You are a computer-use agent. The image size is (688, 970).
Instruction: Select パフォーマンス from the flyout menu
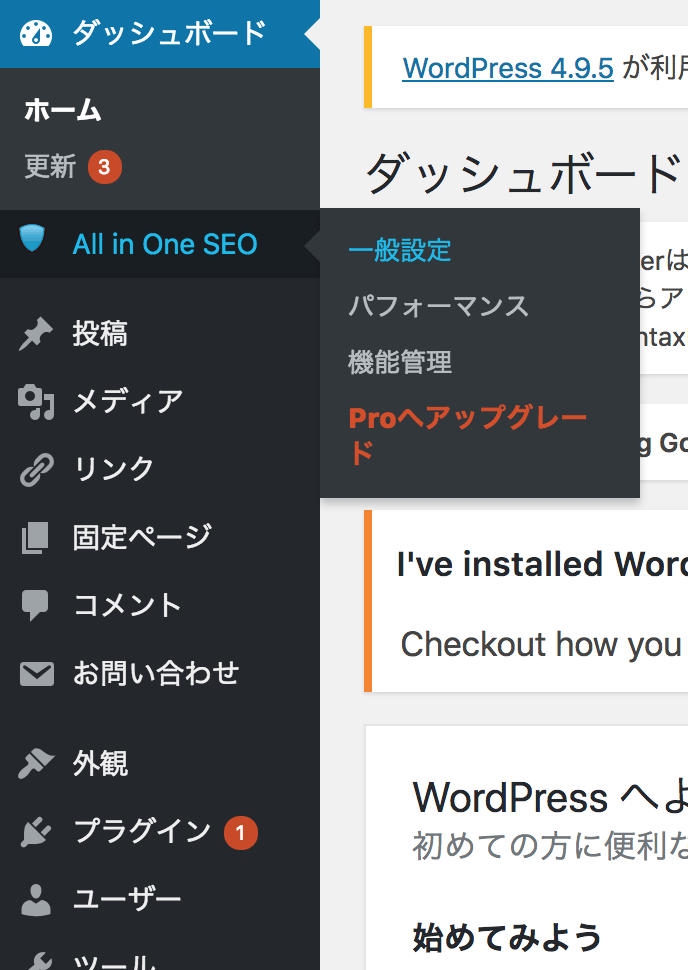coord(438,306)
